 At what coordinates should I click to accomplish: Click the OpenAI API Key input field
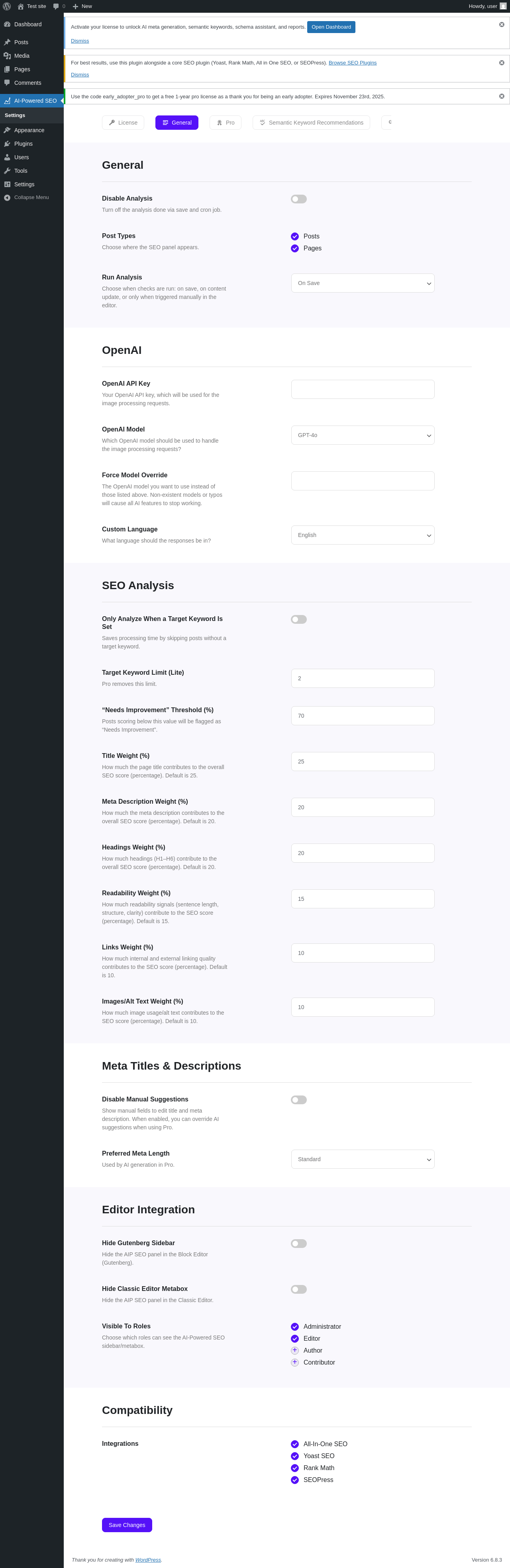[363, 390]
